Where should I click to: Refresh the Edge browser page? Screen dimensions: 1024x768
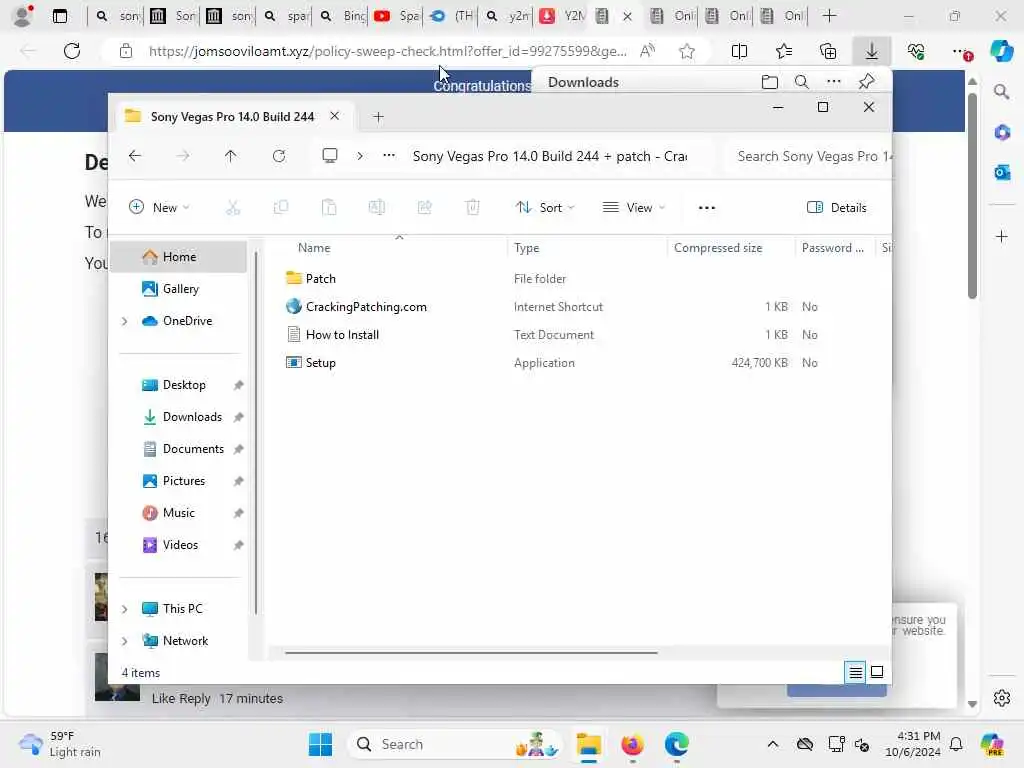point(72,51)
